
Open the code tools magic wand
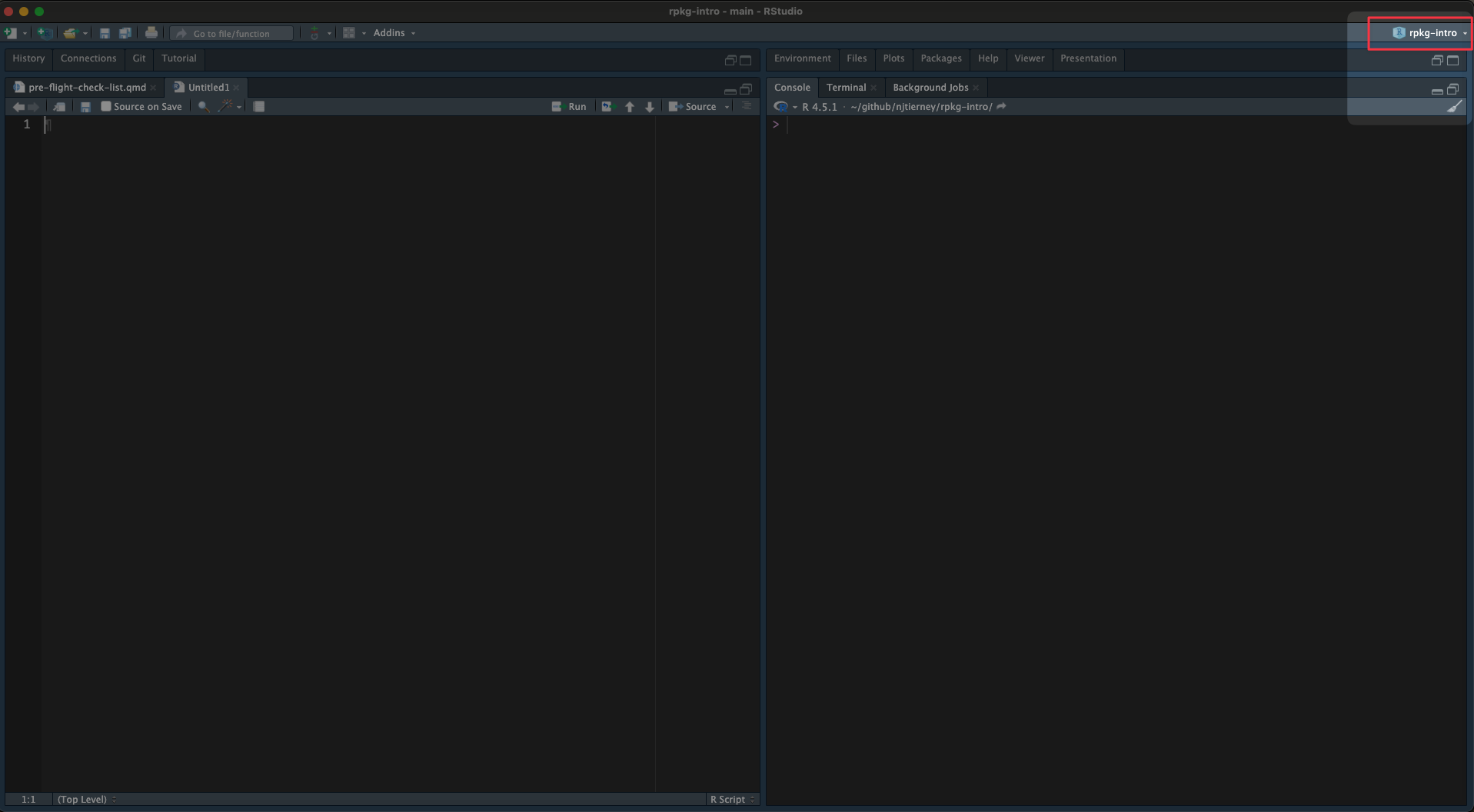click(226, 107)
